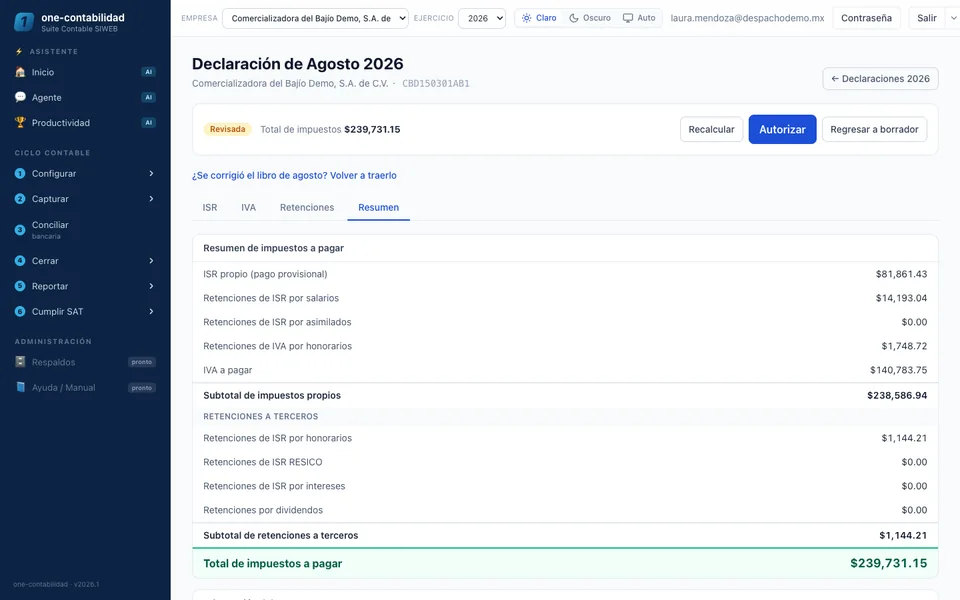Open Productividad via the trophy icon
This screenshot has width=960, height=600.
20,122
